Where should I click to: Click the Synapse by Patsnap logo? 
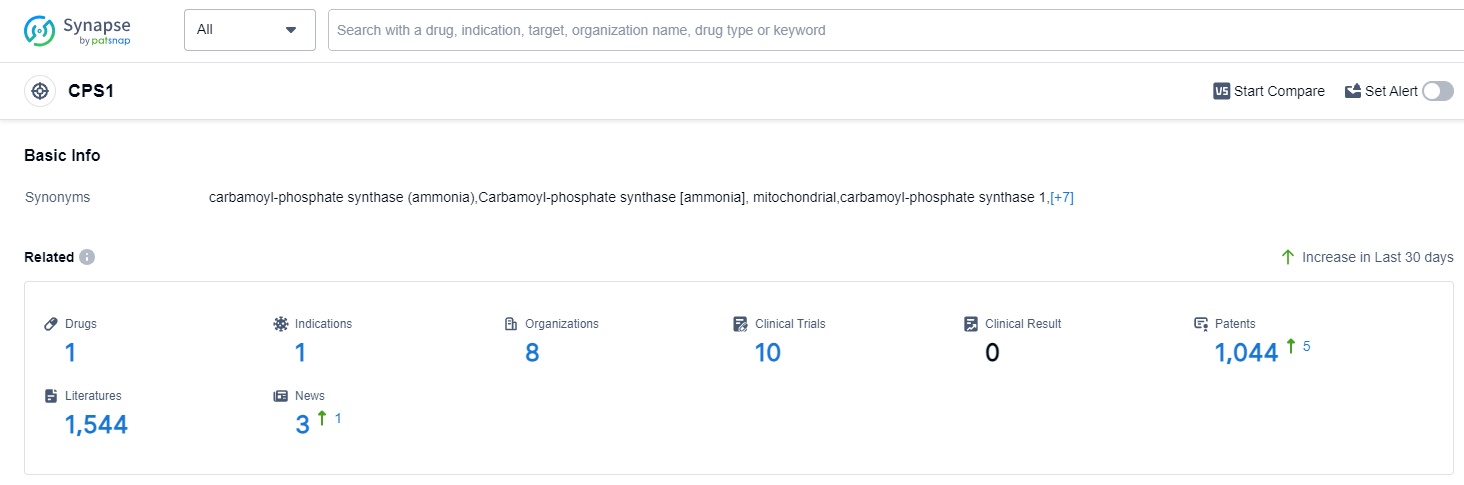coord(77,30)
